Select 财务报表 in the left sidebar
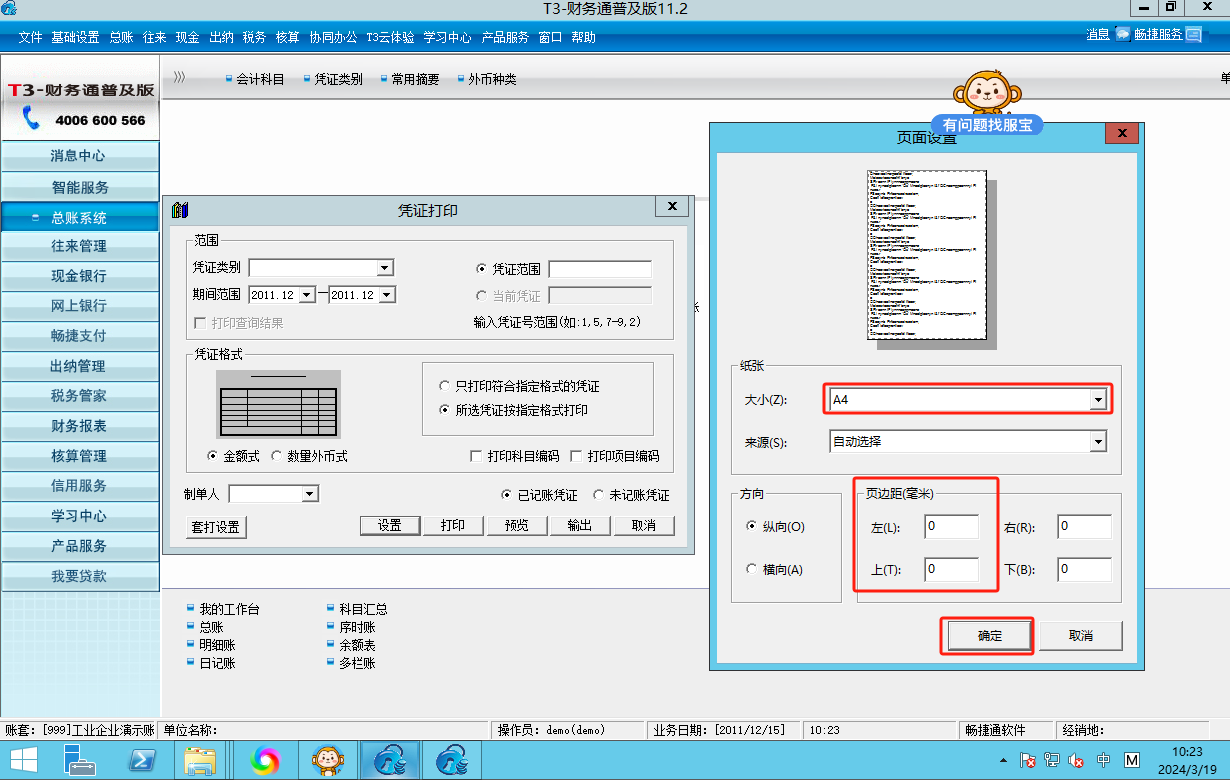Viewport: 1230px width, 780px height. pyautogui.click(x=79, y=426)
